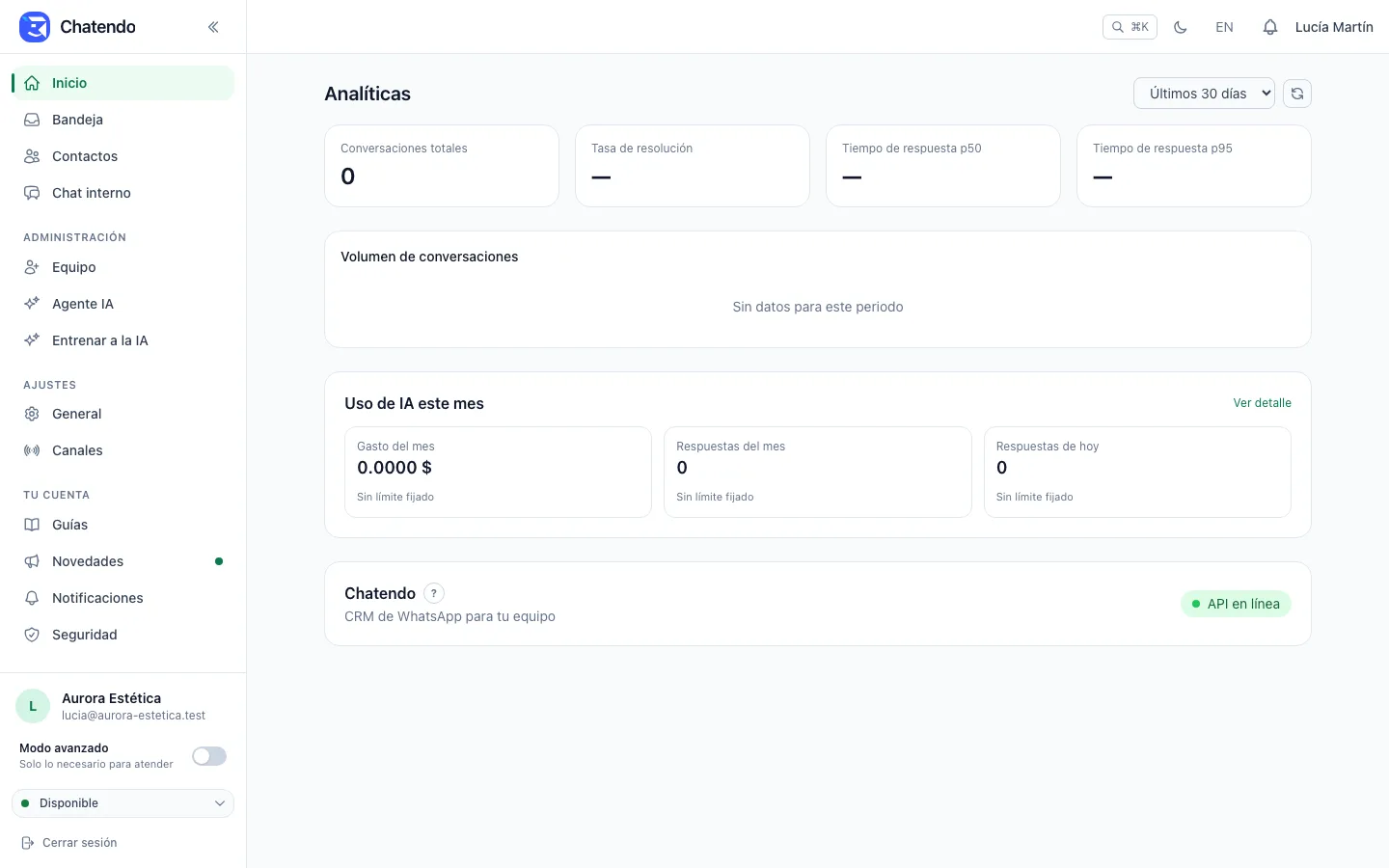Open the Ver detalle link
1389x868 pixels.
coord(1262,403)
